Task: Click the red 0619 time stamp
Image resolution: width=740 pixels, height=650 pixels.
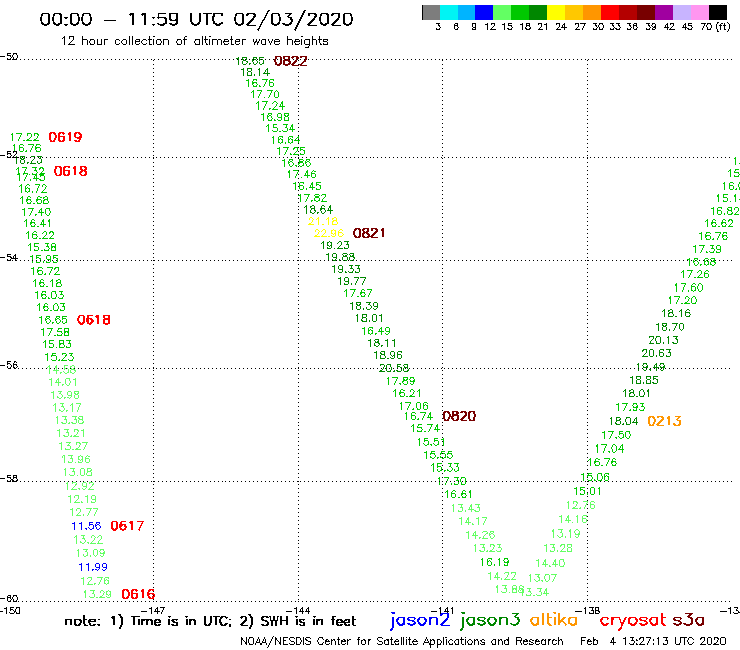Action: 65,137
